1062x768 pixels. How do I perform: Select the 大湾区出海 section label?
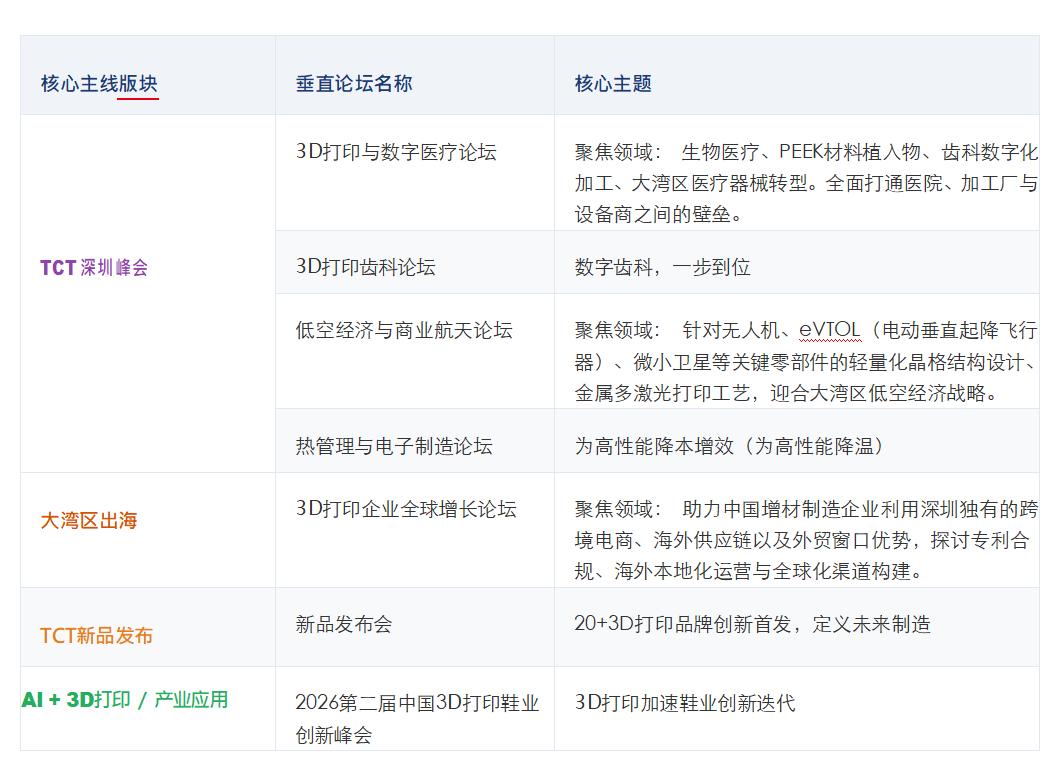click(89, 520)
